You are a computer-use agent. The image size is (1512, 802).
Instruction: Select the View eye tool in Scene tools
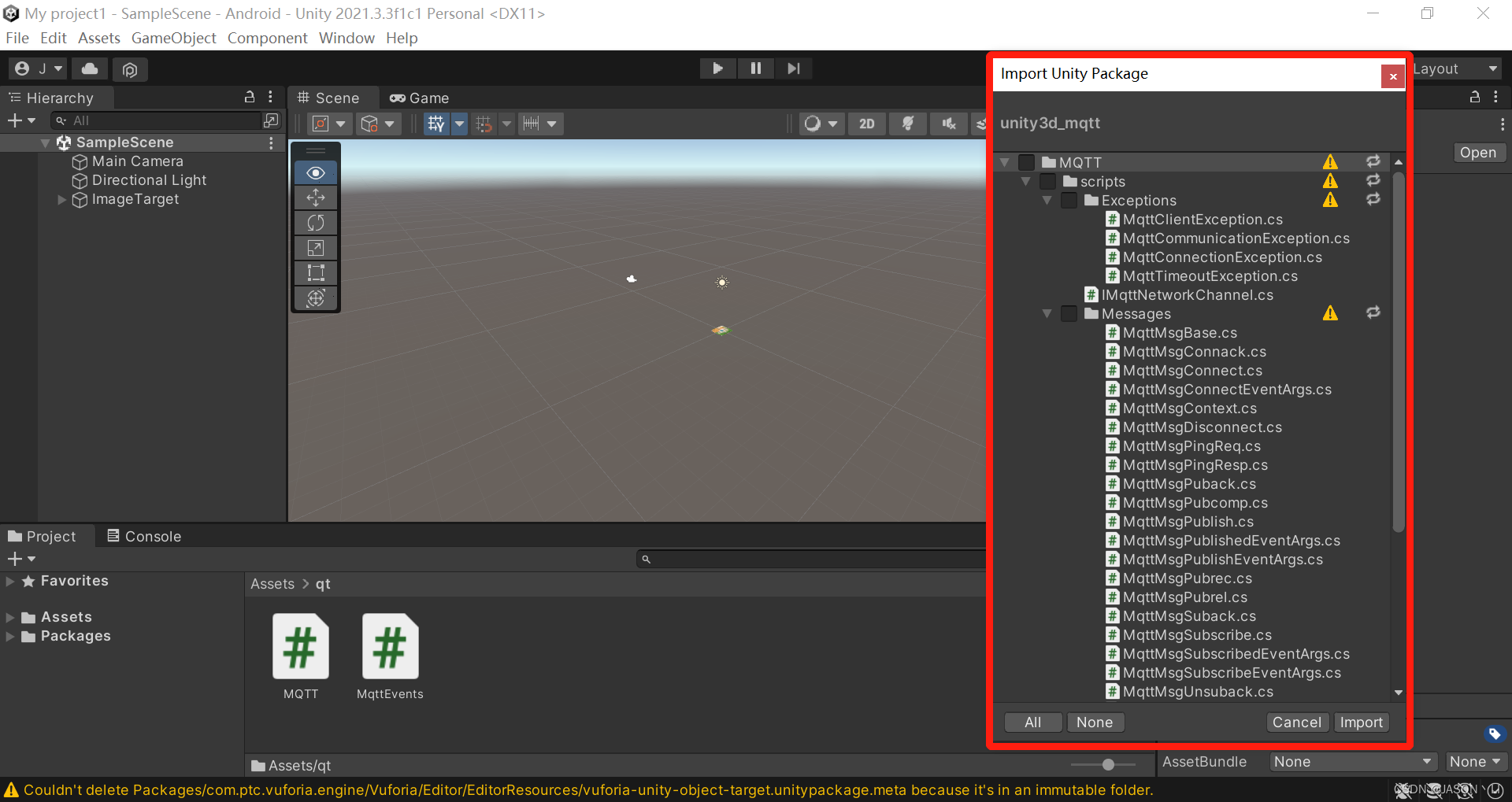point(315,172)
